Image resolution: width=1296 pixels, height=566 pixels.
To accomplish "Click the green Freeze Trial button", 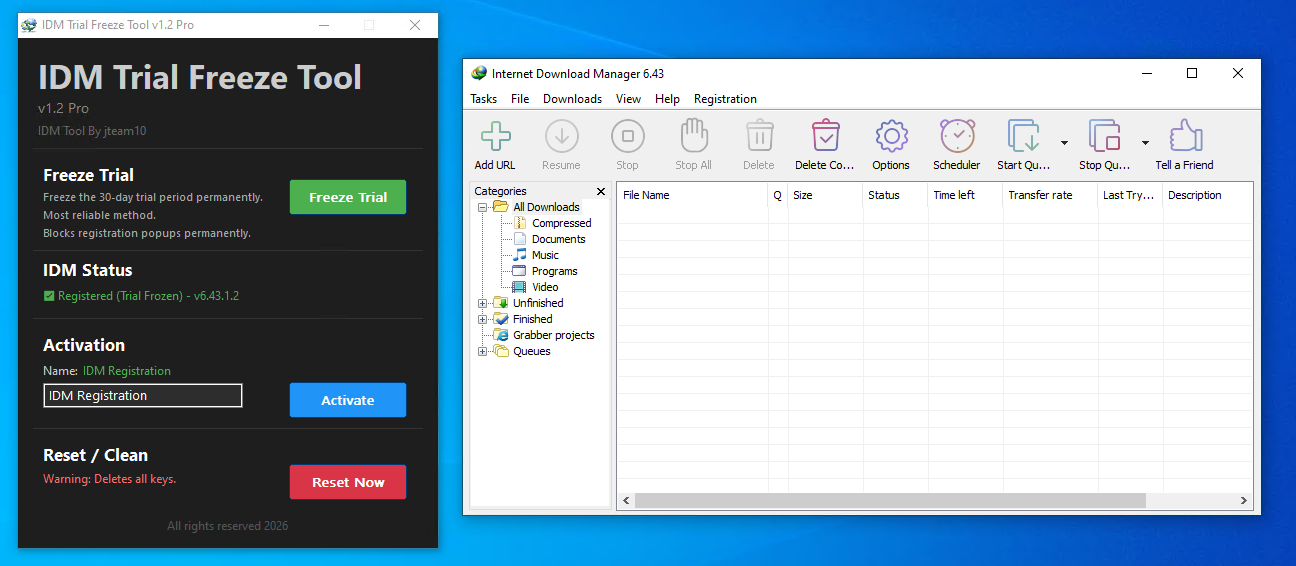I will (x=348, y=197).
